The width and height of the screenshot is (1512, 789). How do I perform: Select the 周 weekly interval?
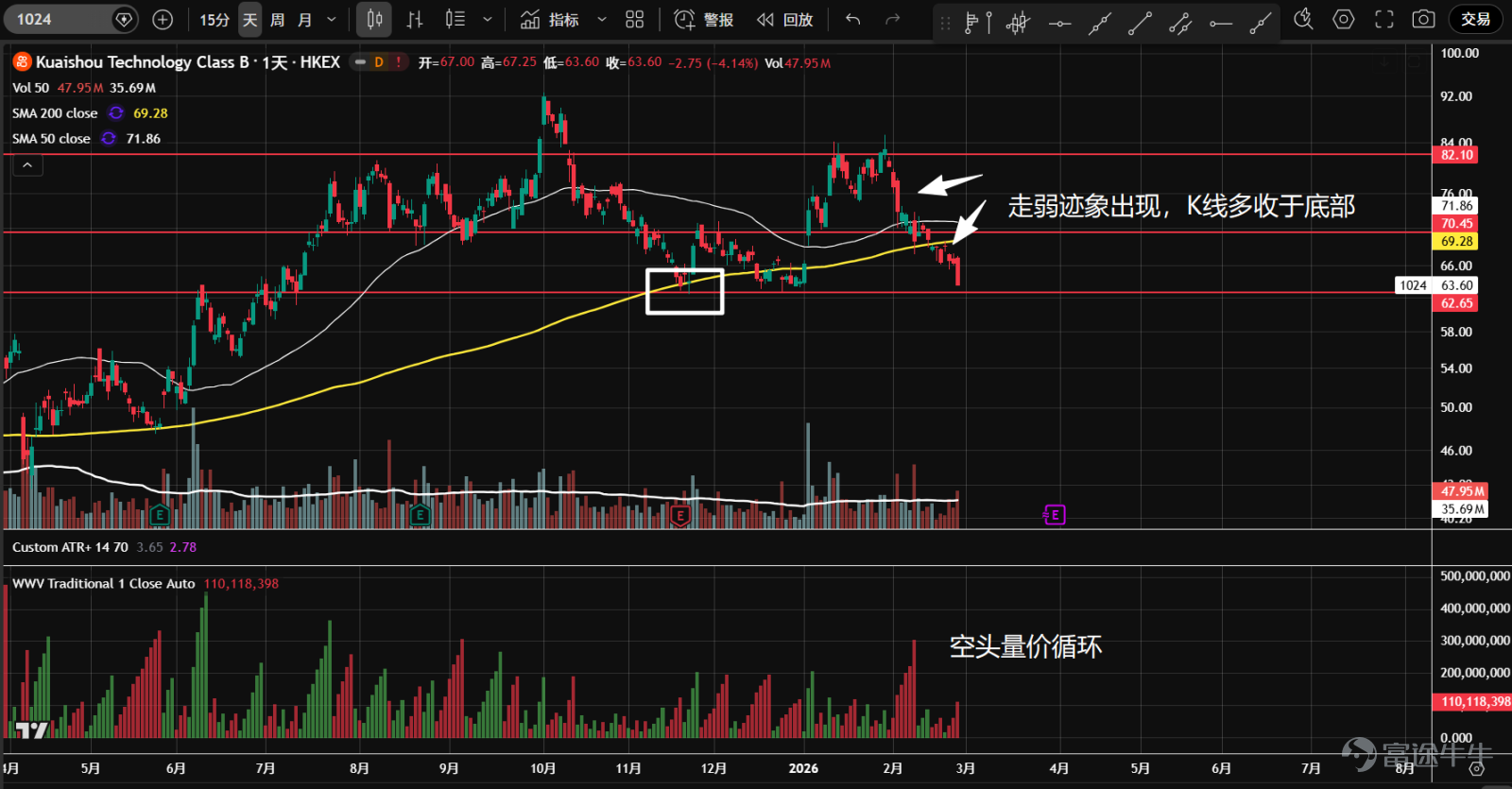pos(277,19)
